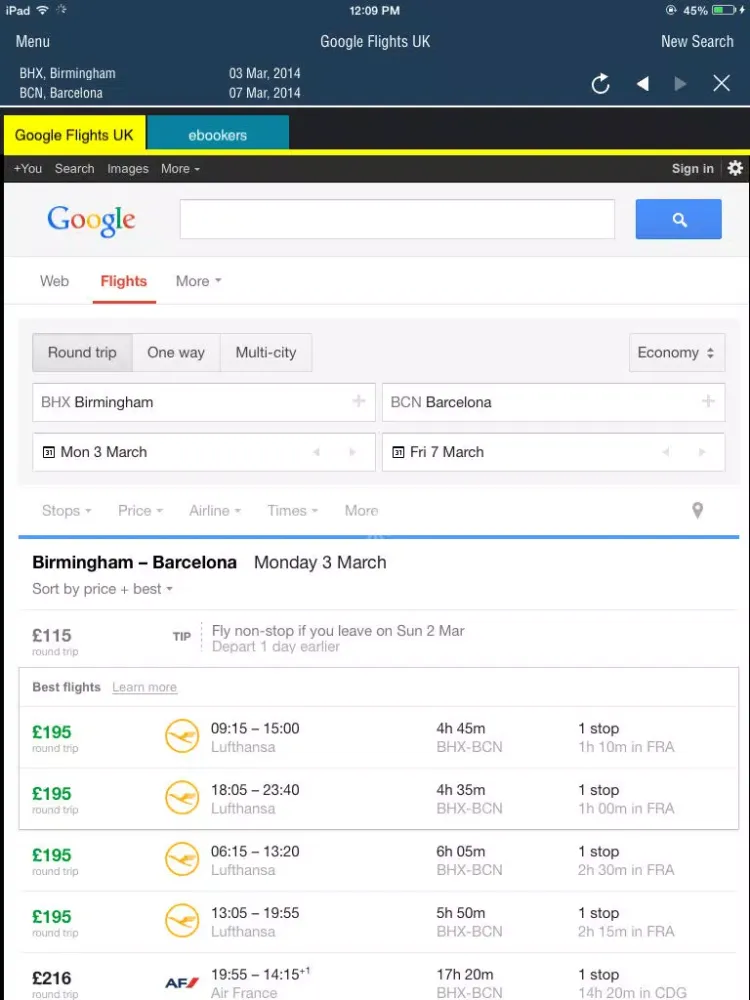Click the Sign in link

(x=693, y=168)
